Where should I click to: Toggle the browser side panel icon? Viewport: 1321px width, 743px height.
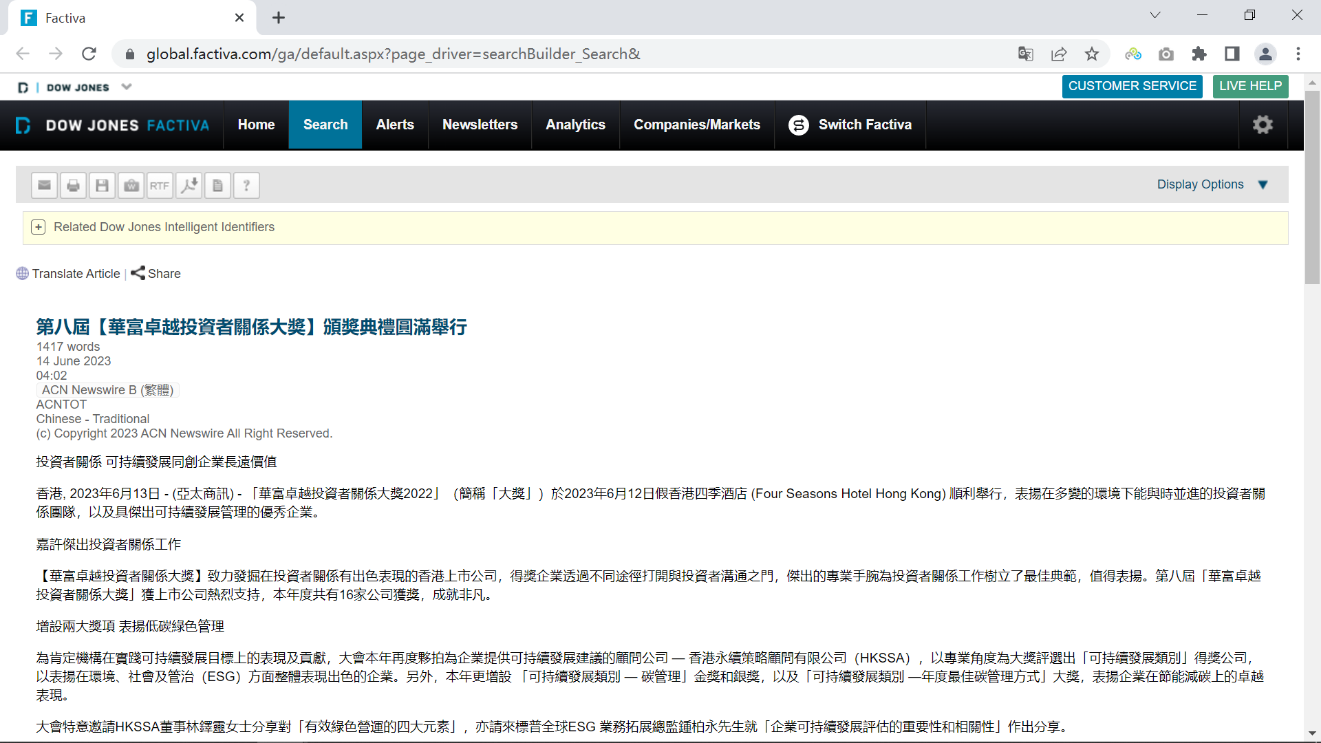(x=1232, y=54)
